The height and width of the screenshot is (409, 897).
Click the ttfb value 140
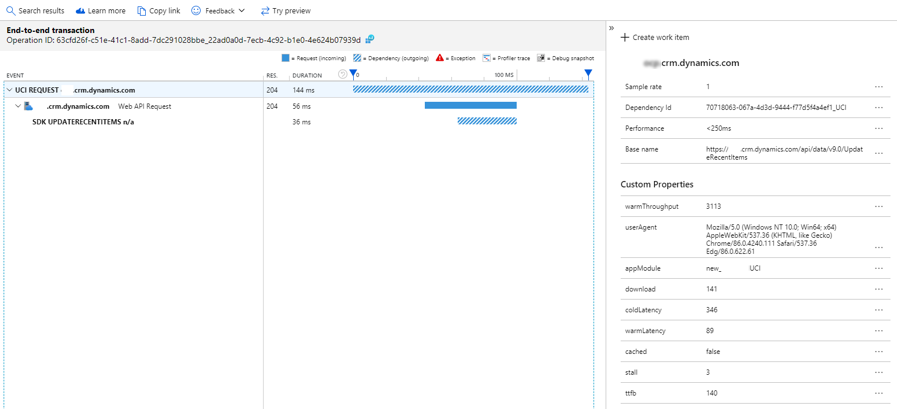tap(712, 393)
